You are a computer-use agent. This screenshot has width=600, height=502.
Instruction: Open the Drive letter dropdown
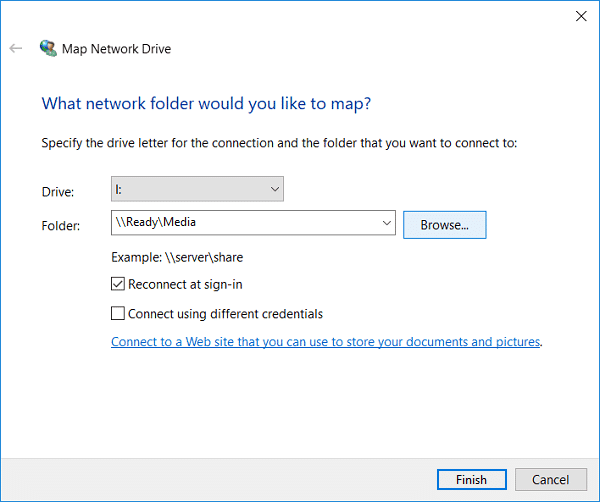pos(197,189)
